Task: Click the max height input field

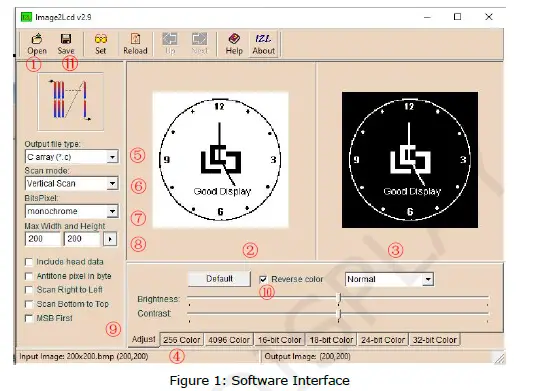Action: pyautogui.click(x=82, y=239)
